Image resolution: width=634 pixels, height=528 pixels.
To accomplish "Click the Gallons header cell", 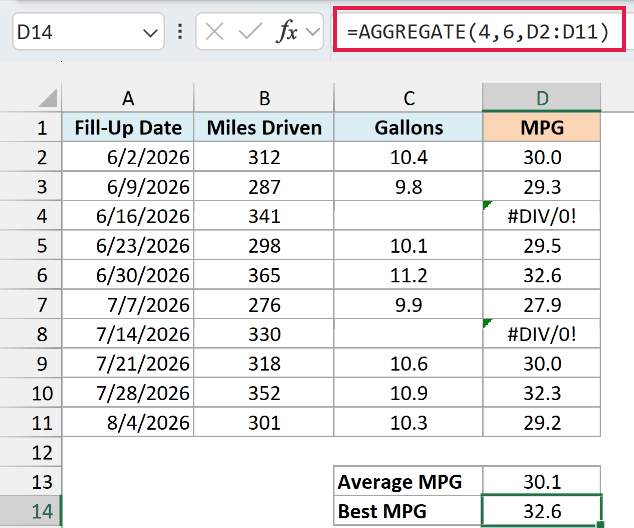I will (x=408, y=127).
